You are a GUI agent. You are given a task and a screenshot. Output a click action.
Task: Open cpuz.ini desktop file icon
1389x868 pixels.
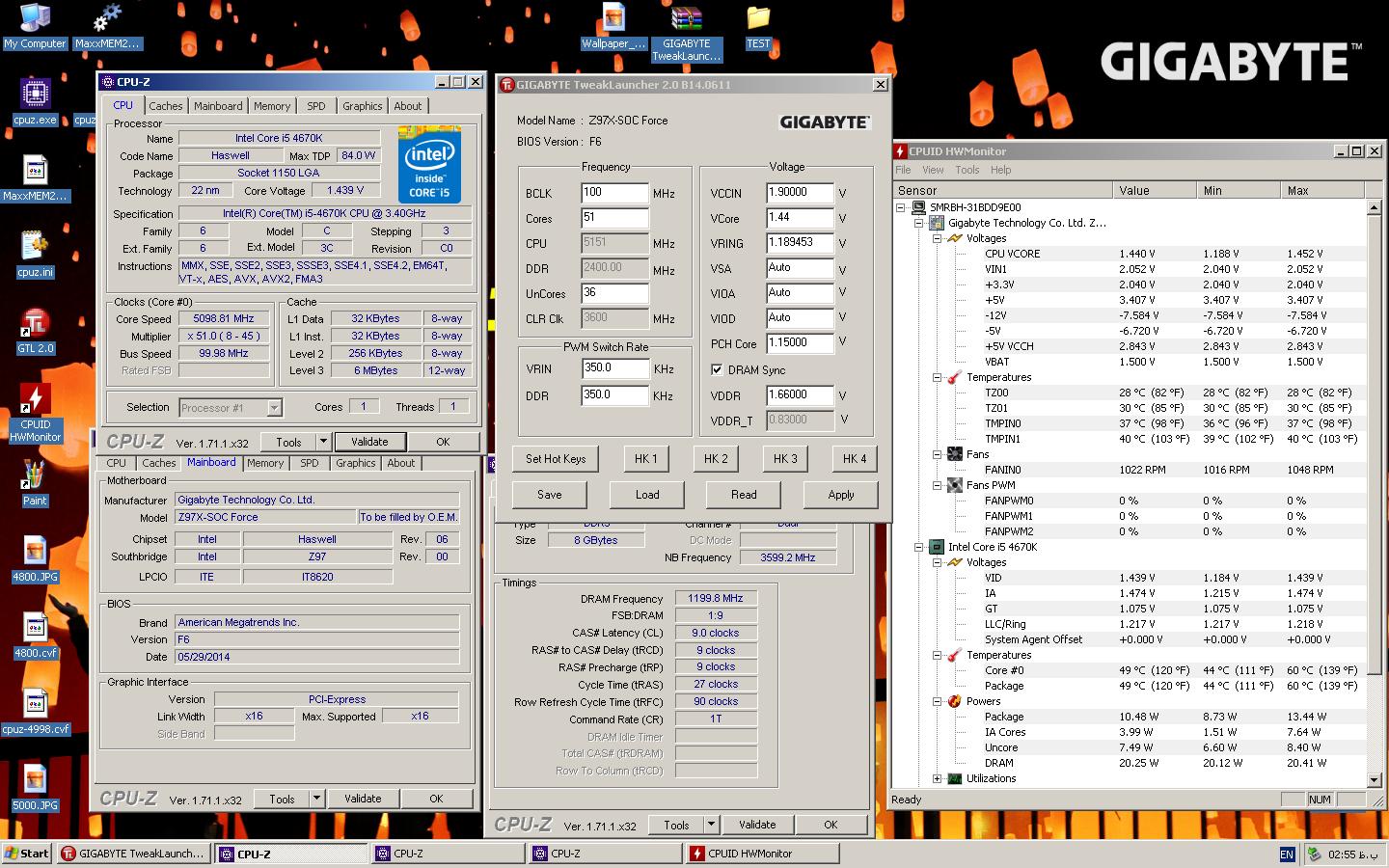click(35, 255)
